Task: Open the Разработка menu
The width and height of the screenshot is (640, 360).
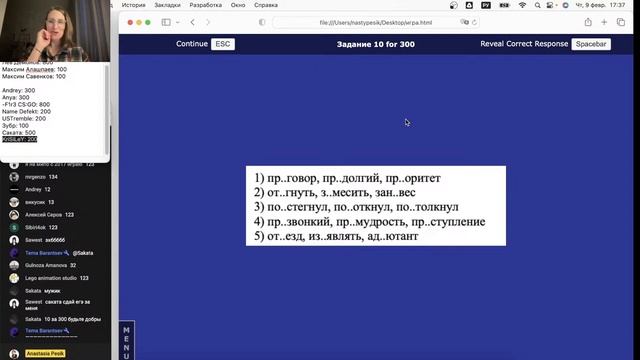Action: [x=206, y=5]
